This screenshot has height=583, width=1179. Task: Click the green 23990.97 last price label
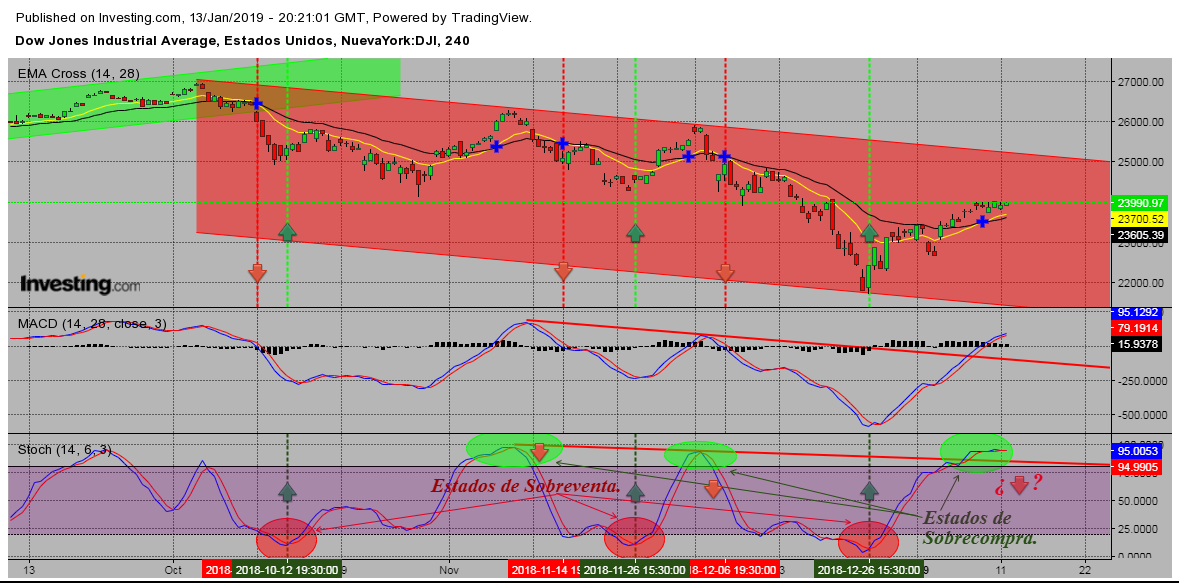pyautogui.click(x=1138, y=202)
